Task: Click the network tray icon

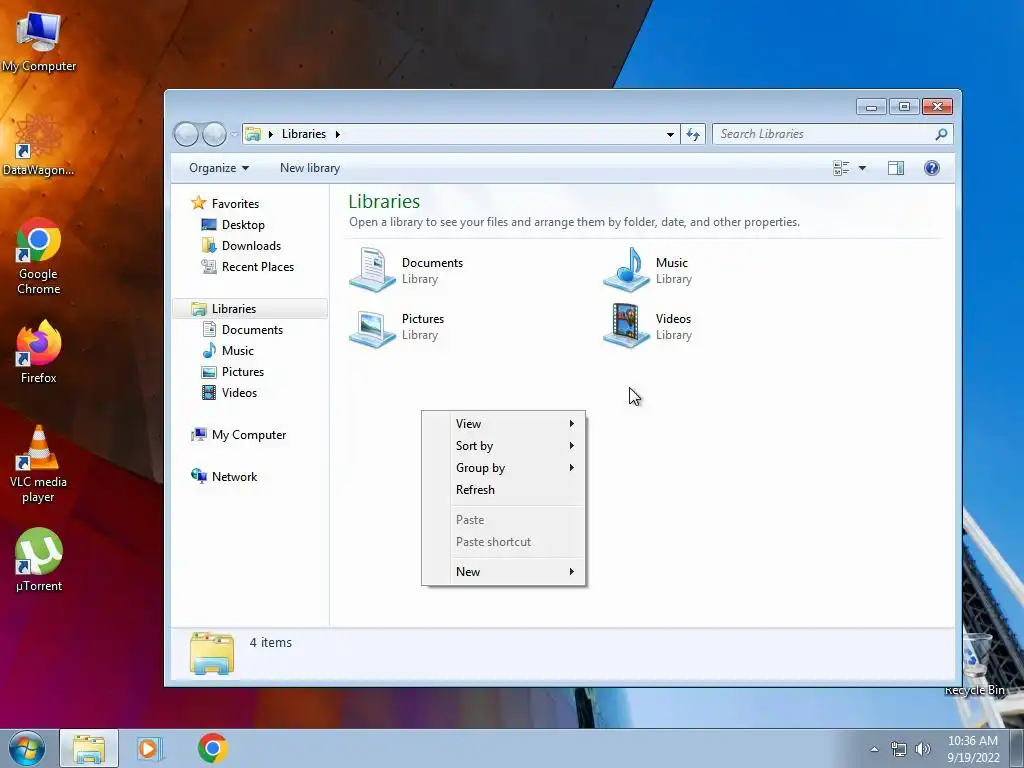Action: [899, 749]
